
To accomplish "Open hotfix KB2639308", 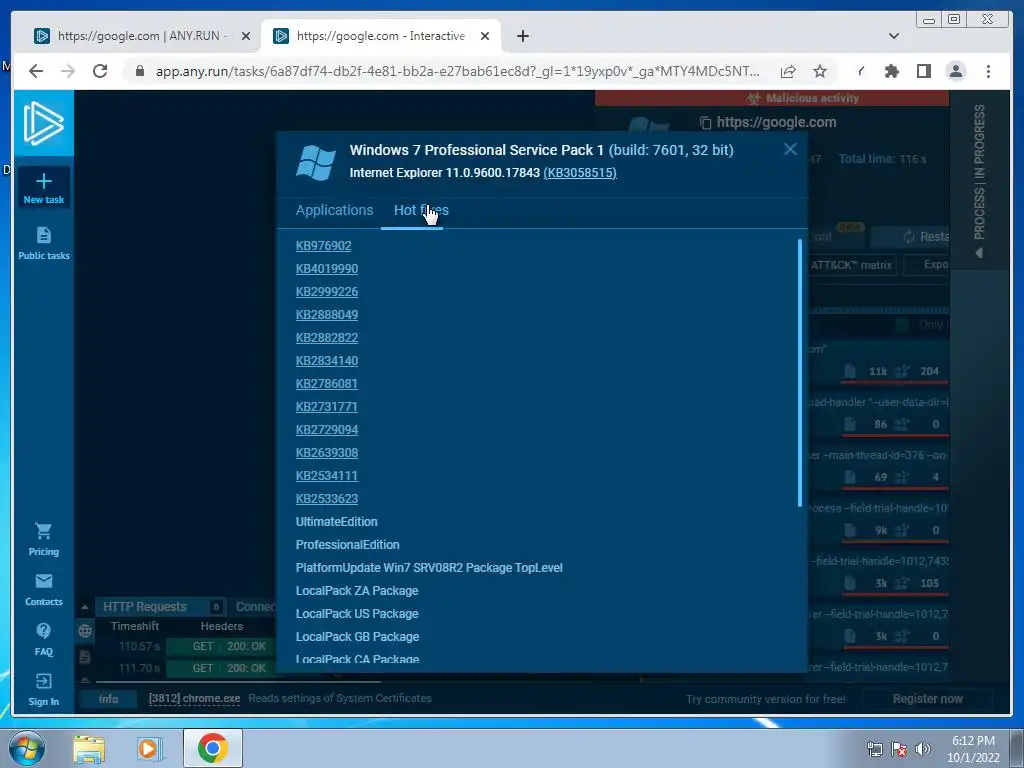I will click(327, 453).
